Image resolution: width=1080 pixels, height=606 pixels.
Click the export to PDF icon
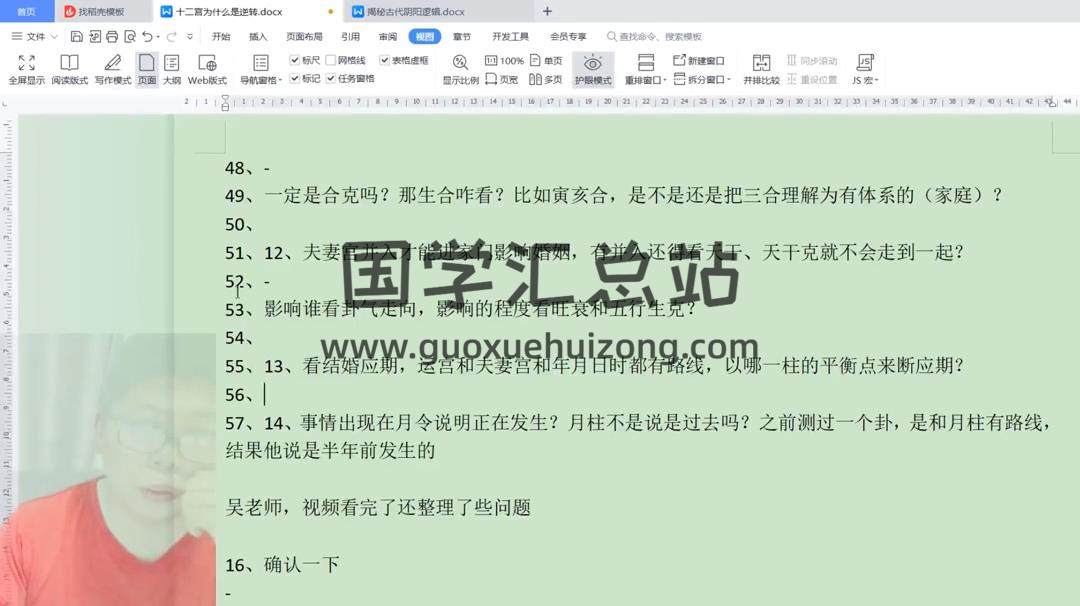pos(94,36)
